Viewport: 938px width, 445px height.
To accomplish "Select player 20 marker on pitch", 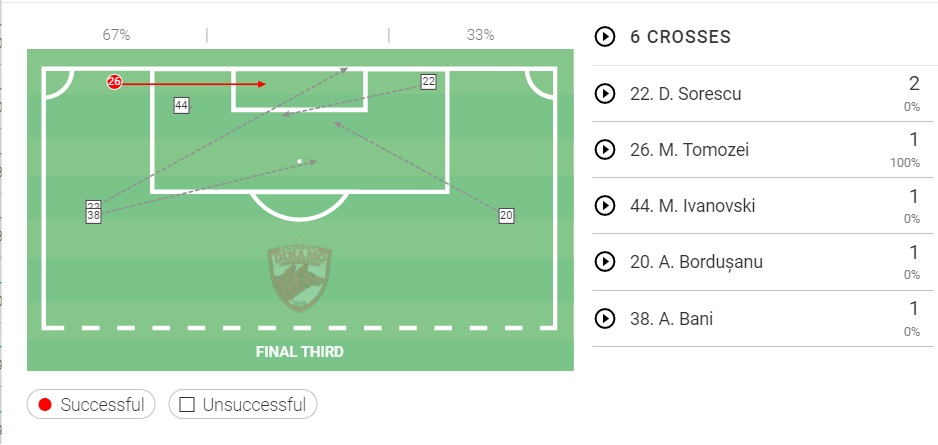I will (x=506, y=215).
